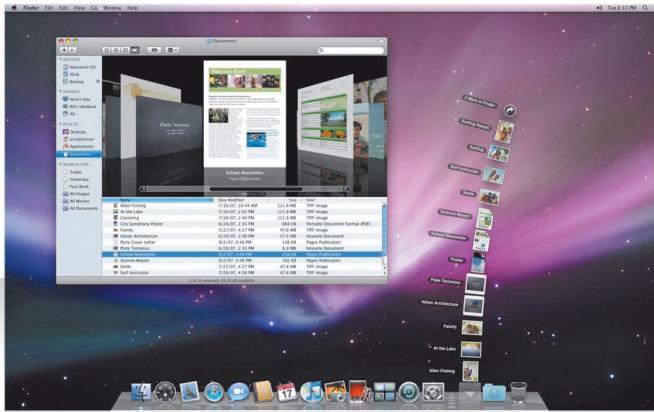Open Time Machine icon in Dock
This screenshot has width=654, height=412.
(409, 392)
